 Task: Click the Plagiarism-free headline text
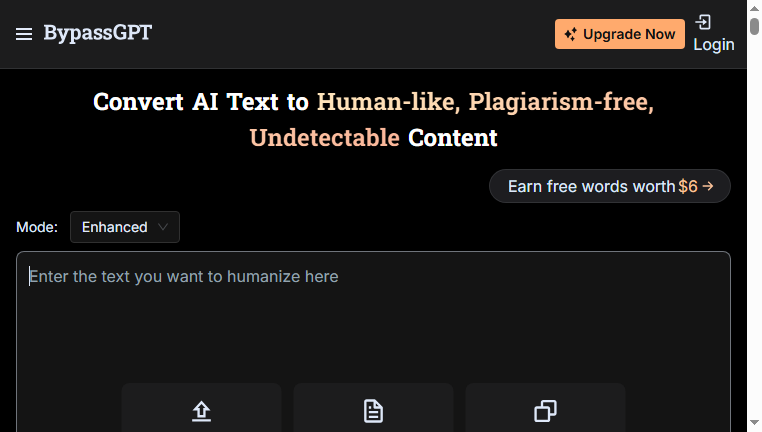[561, 102]
